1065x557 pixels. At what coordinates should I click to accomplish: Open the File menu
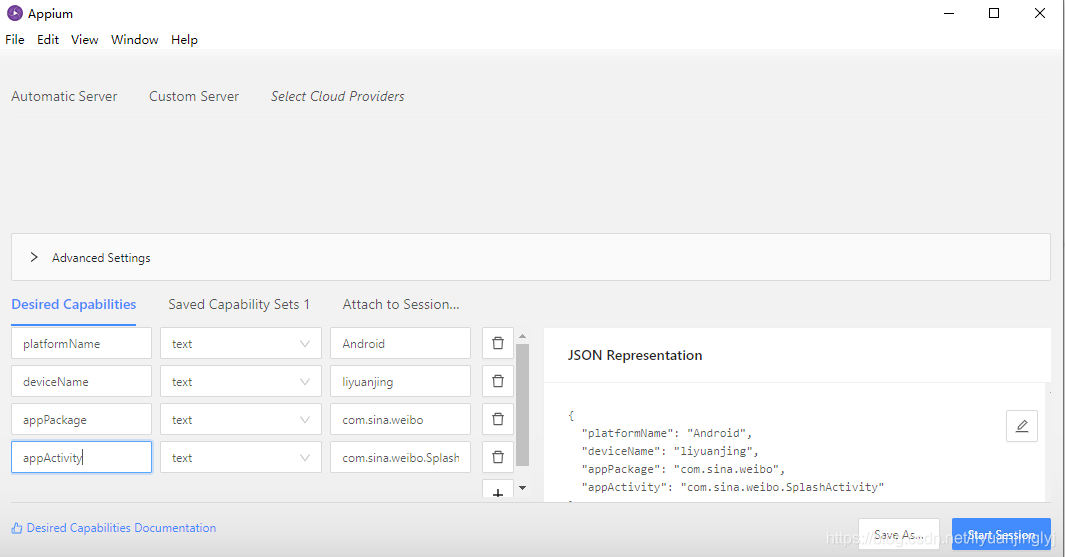pyautogui.click(x=15, y=40)
